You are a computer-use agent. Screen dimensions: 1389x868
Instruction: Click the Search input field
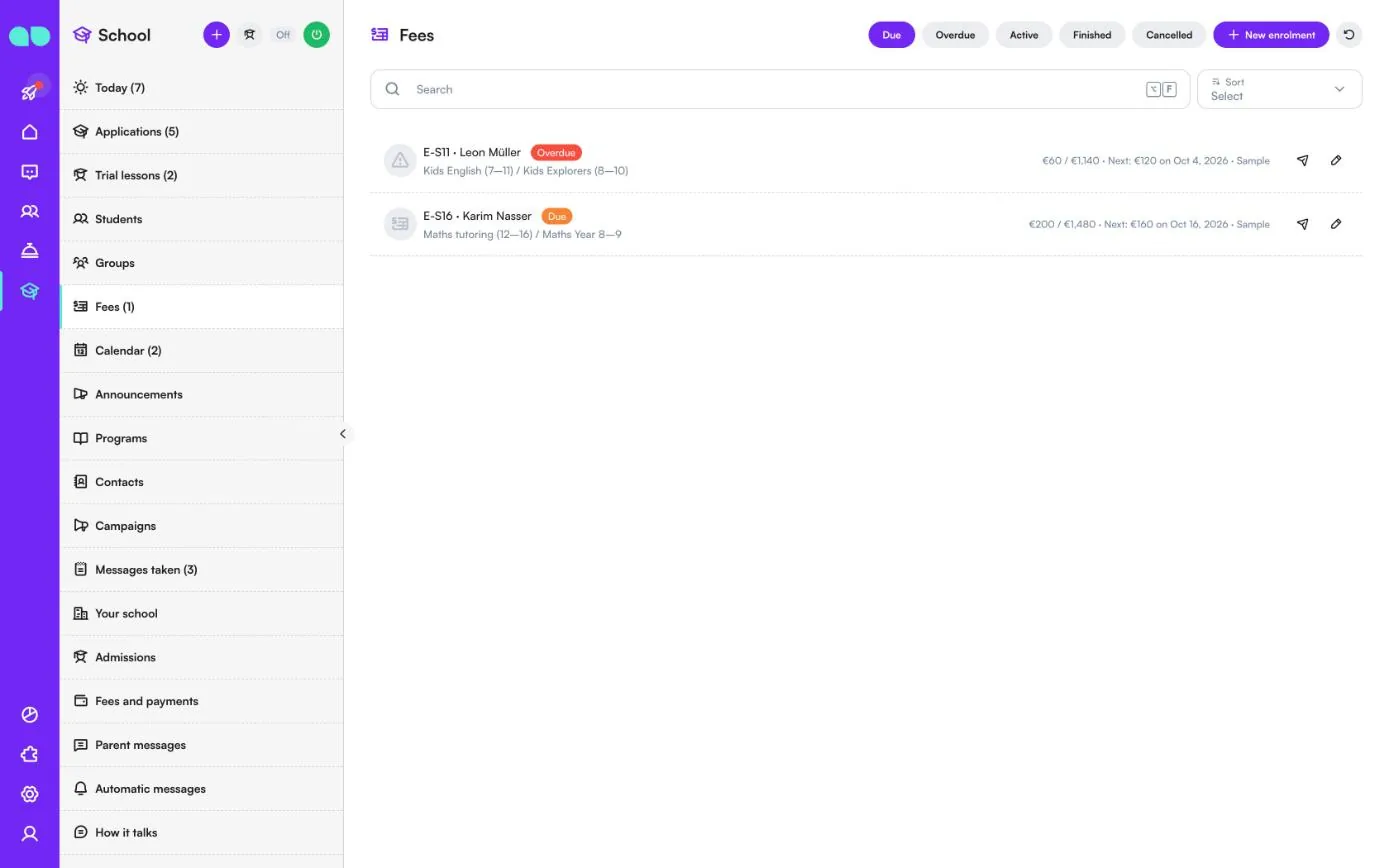pyautogui.click(x=780, y=89)
